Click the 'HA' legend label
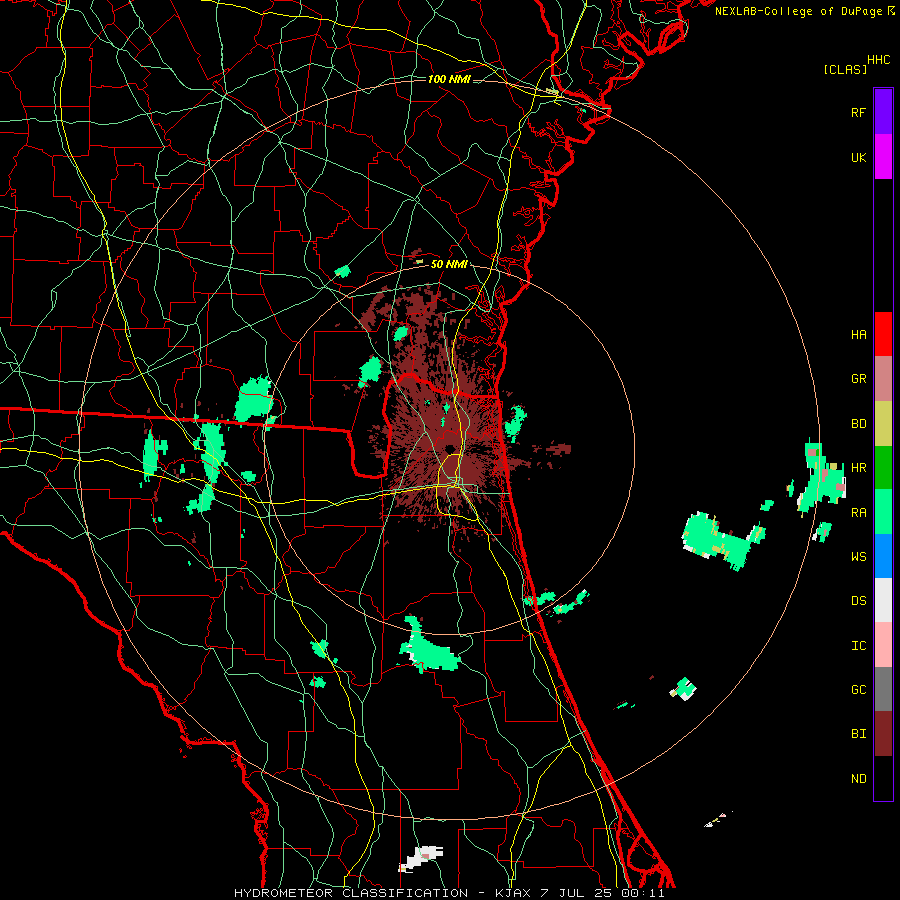The width and height of the screenshot is (900, 900). pyautogui.click(x=859, y=334)
